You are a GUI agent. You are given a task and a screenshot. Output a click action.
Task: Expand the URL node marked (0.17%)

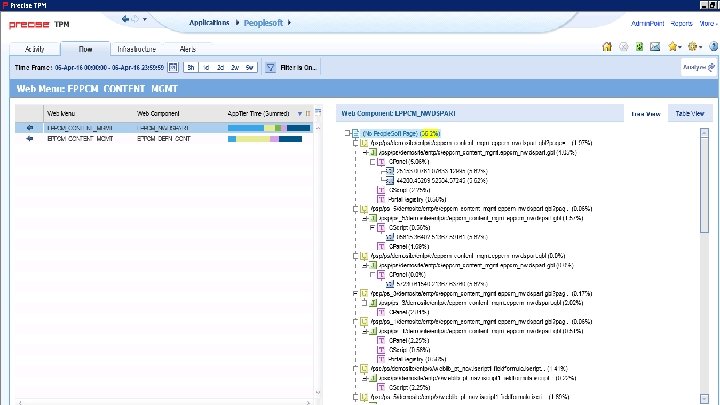click(x=355, y=293)
